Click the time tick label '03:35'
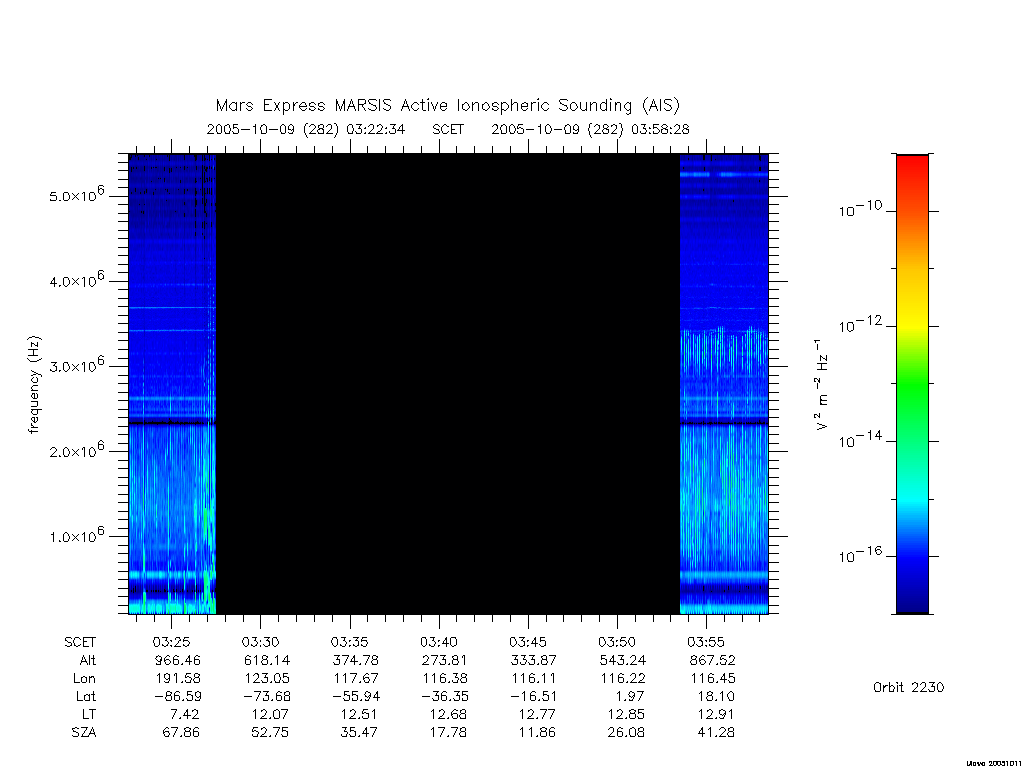The width and height of the screenshot is (1024, 768). point(349,642)
